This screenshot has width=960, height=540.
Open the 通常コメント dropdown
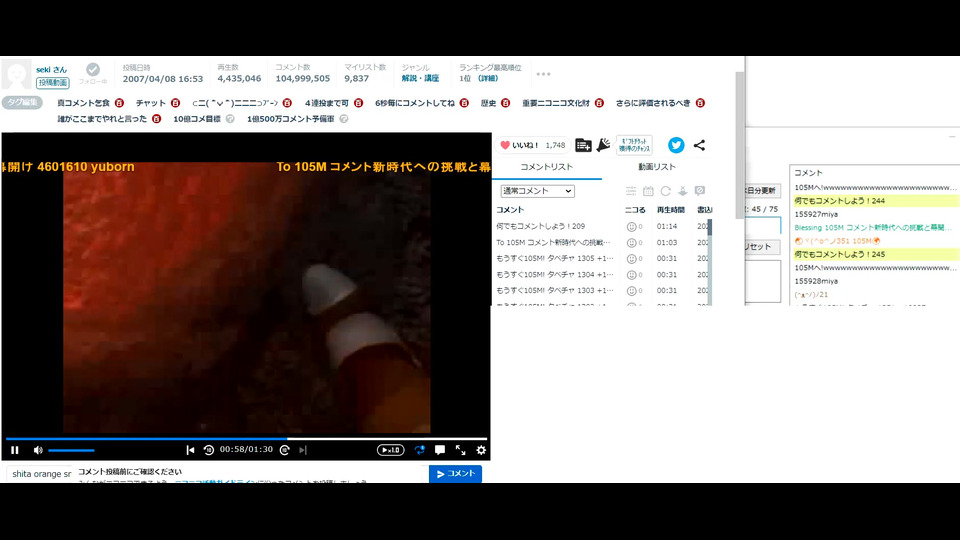coord(537,191)
